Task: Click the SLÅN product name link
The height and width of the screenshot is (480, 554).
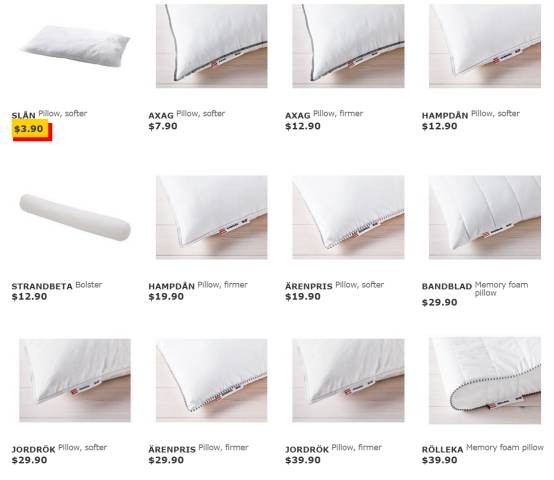Action: [24, 115]
